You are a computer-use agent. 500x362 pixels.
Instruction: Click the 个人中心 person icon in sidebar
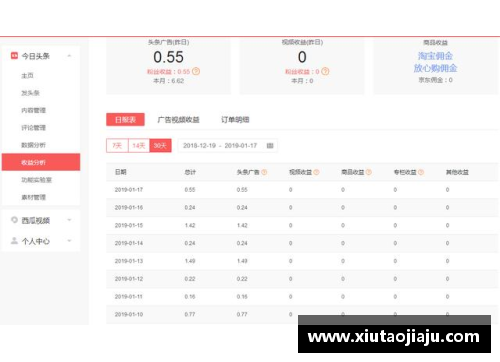click(14, 240)
